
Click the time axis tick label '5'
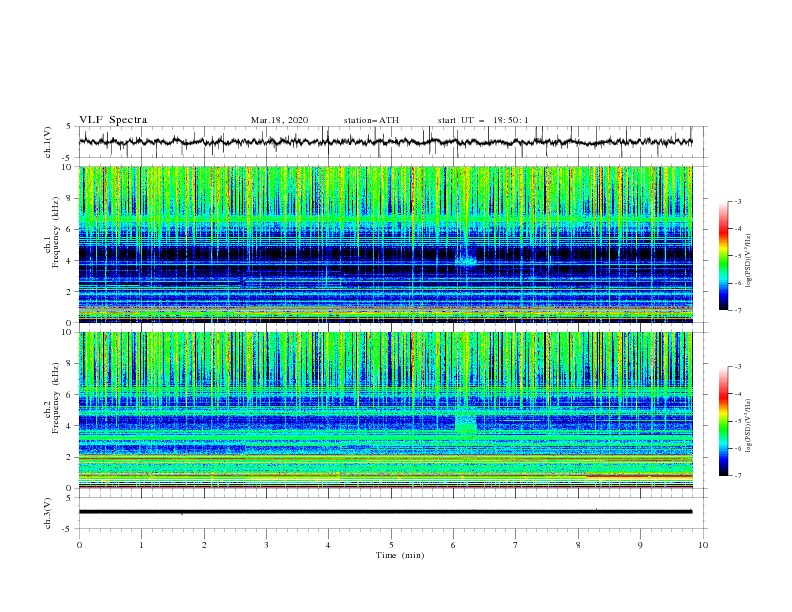391,545
